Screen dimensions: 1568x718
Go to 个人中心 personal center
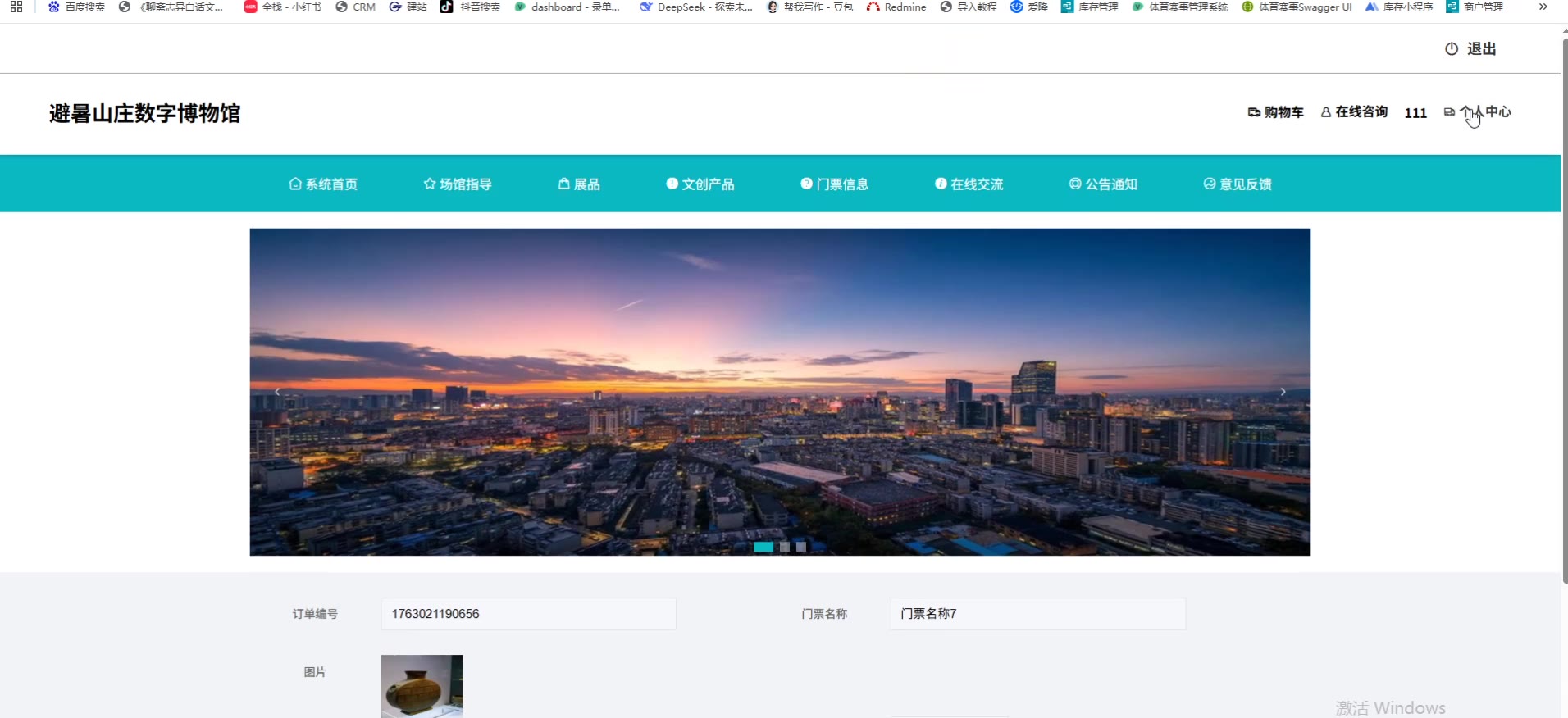pyautogui.click(x=1478, y=112)
